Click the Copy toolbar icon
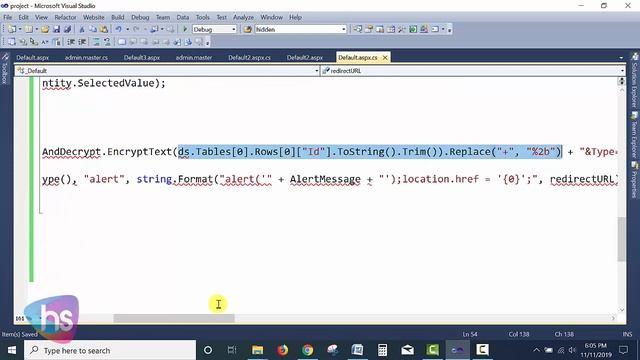Screen dimensions: 640x360 pyautogui.click(x=93, y=29)
